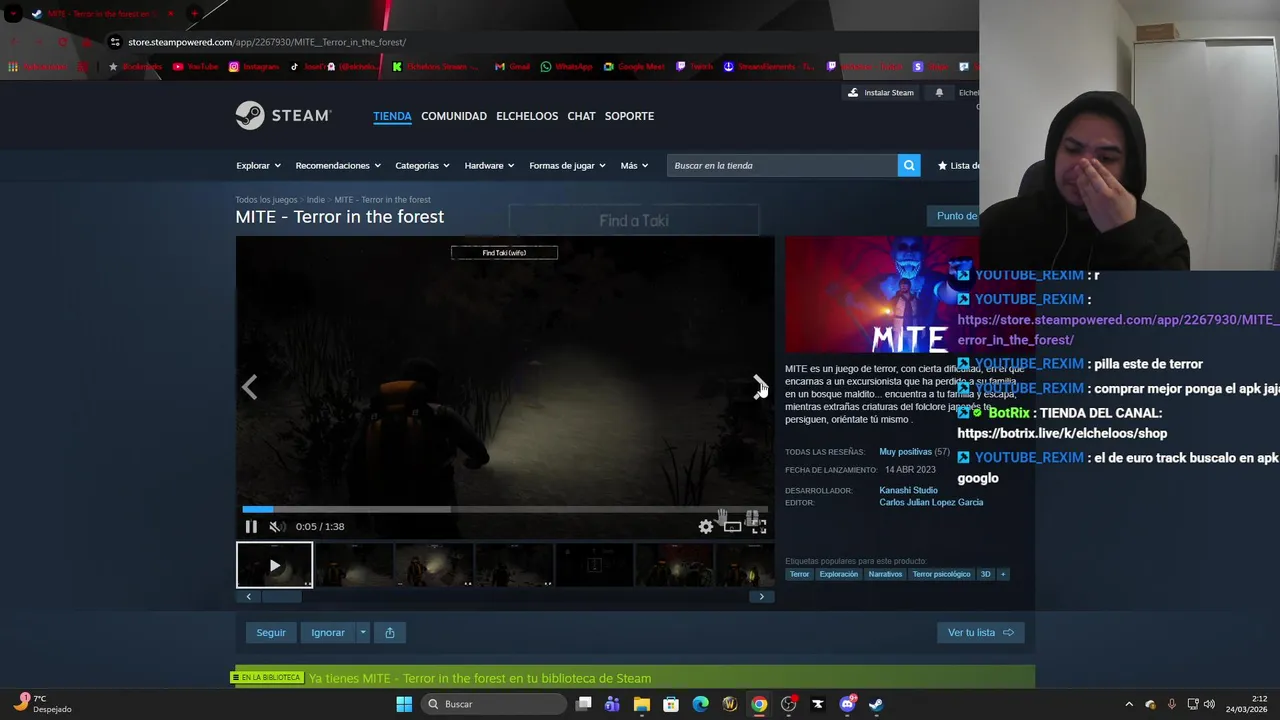Click the Ver tu lista button

[980, 632]
